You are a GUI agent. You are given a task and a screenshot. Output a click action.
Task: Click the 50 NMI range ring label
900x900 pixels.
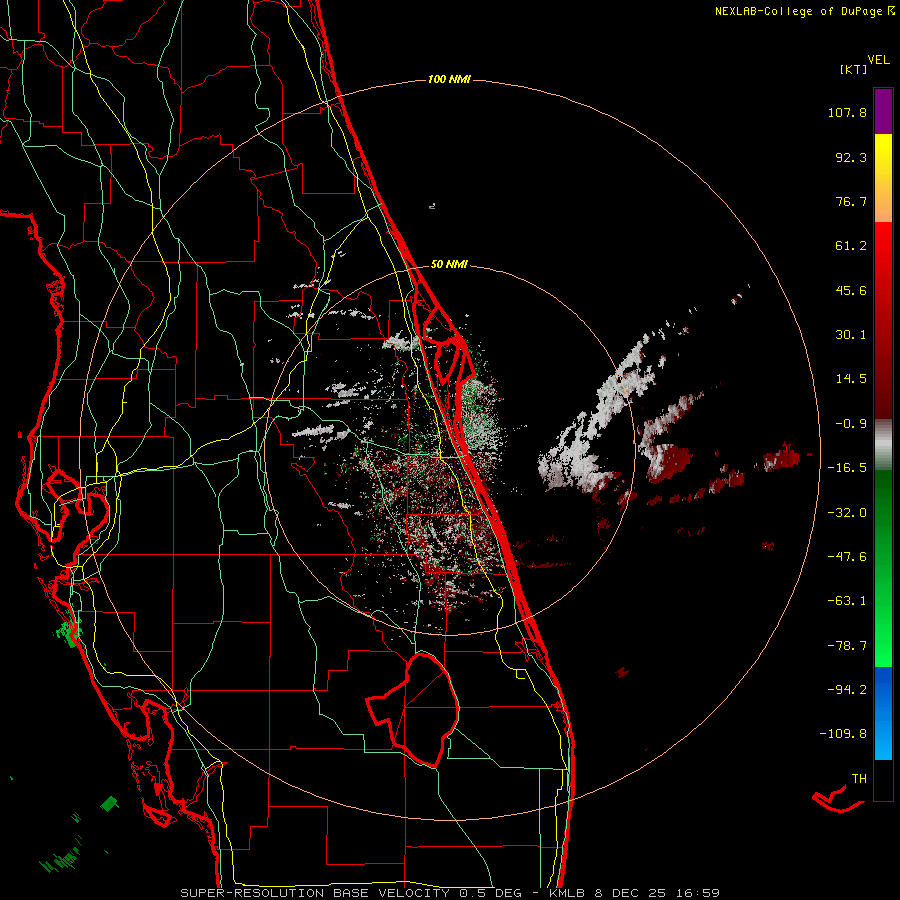(449, 265)
